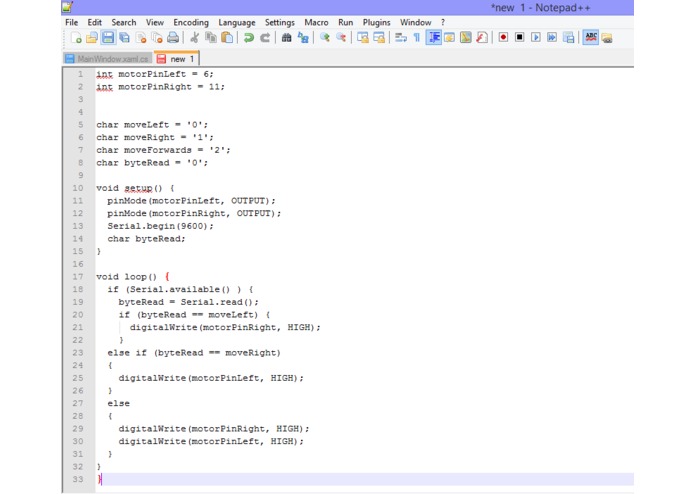Close the current document via the Close icon

point(141,38)
